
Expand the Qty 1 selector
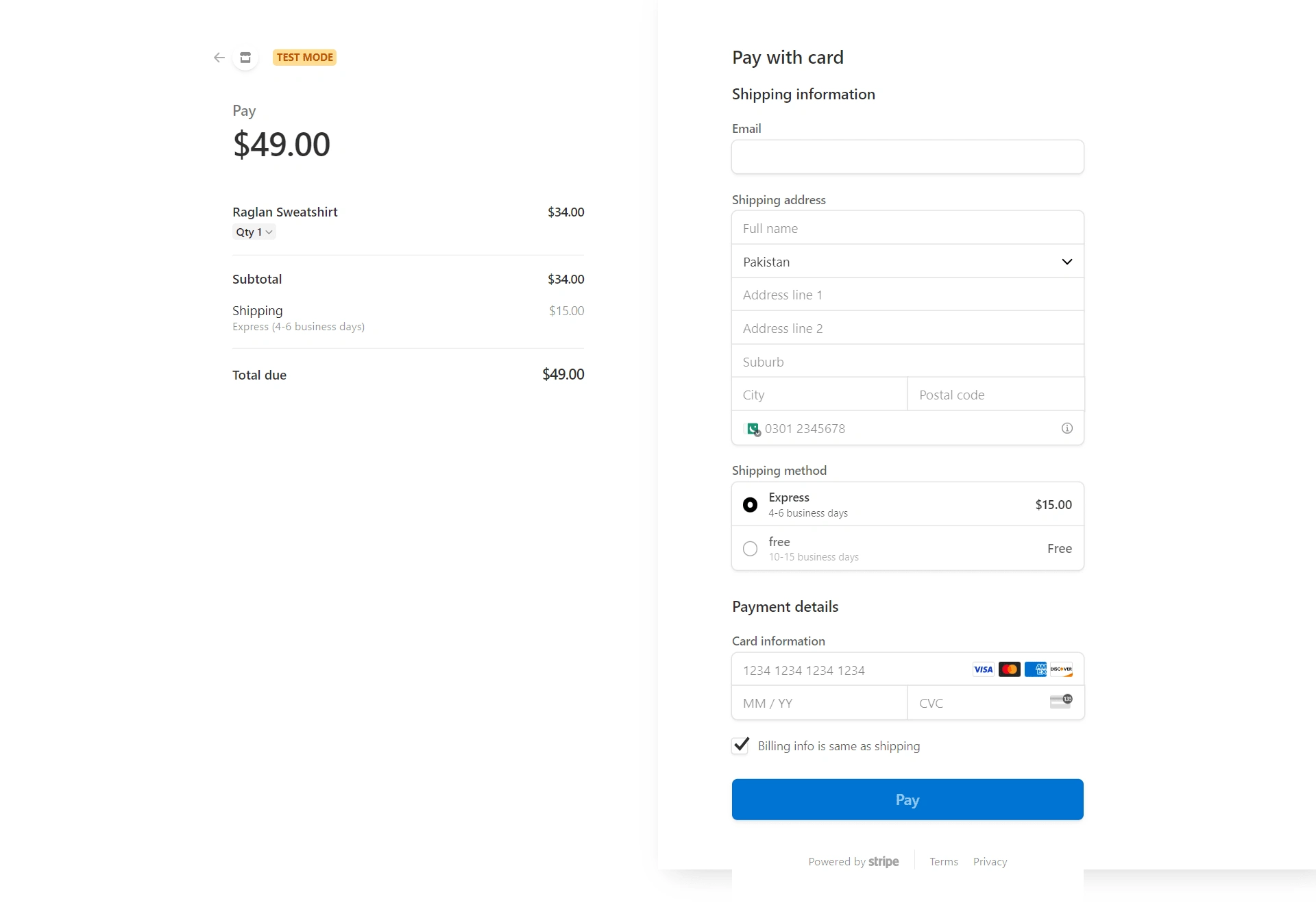pyautogui.click(x=254, y=232)
